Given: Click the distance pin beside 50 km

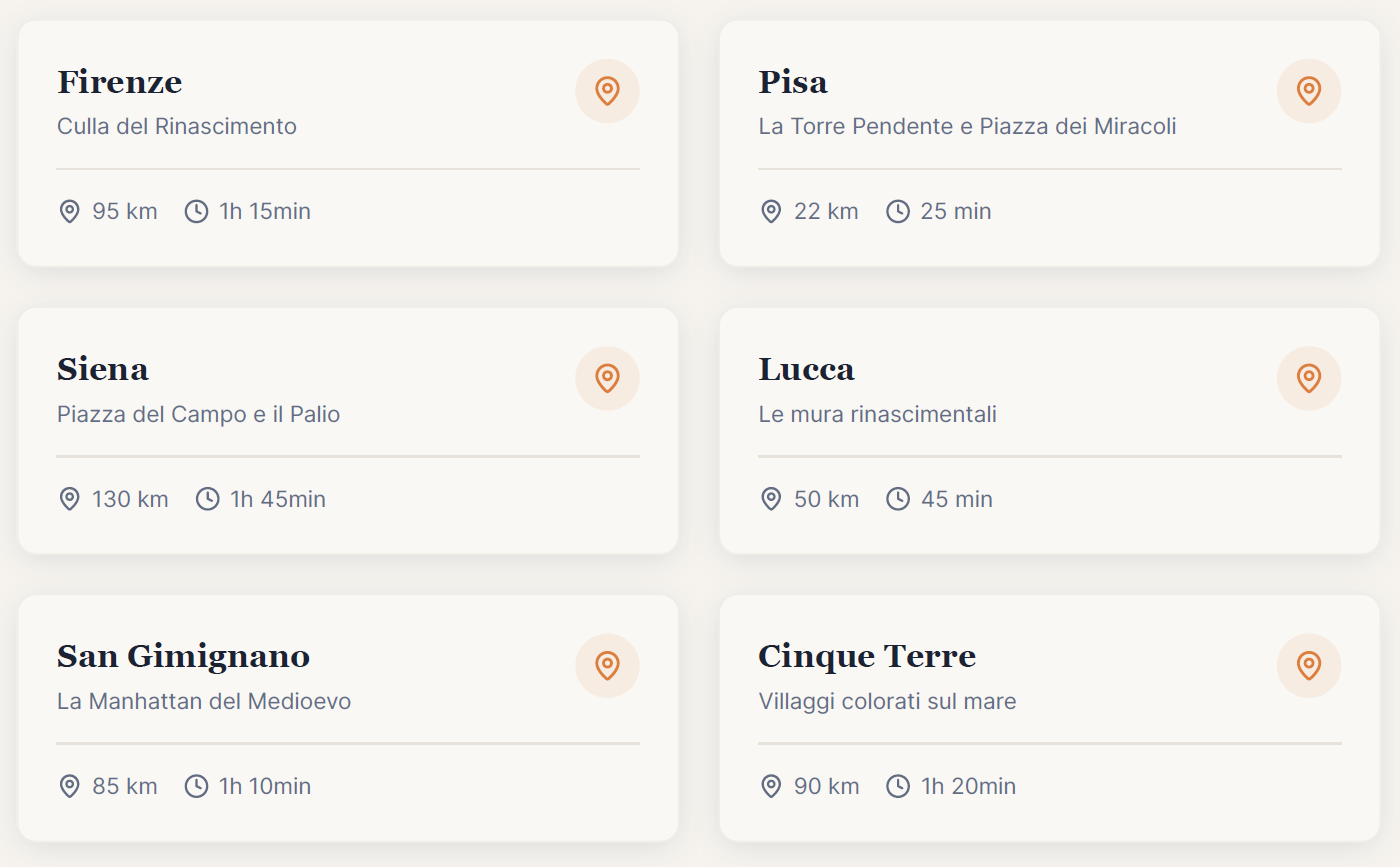Looking at the screenshot, I should [x=771, y=499].
